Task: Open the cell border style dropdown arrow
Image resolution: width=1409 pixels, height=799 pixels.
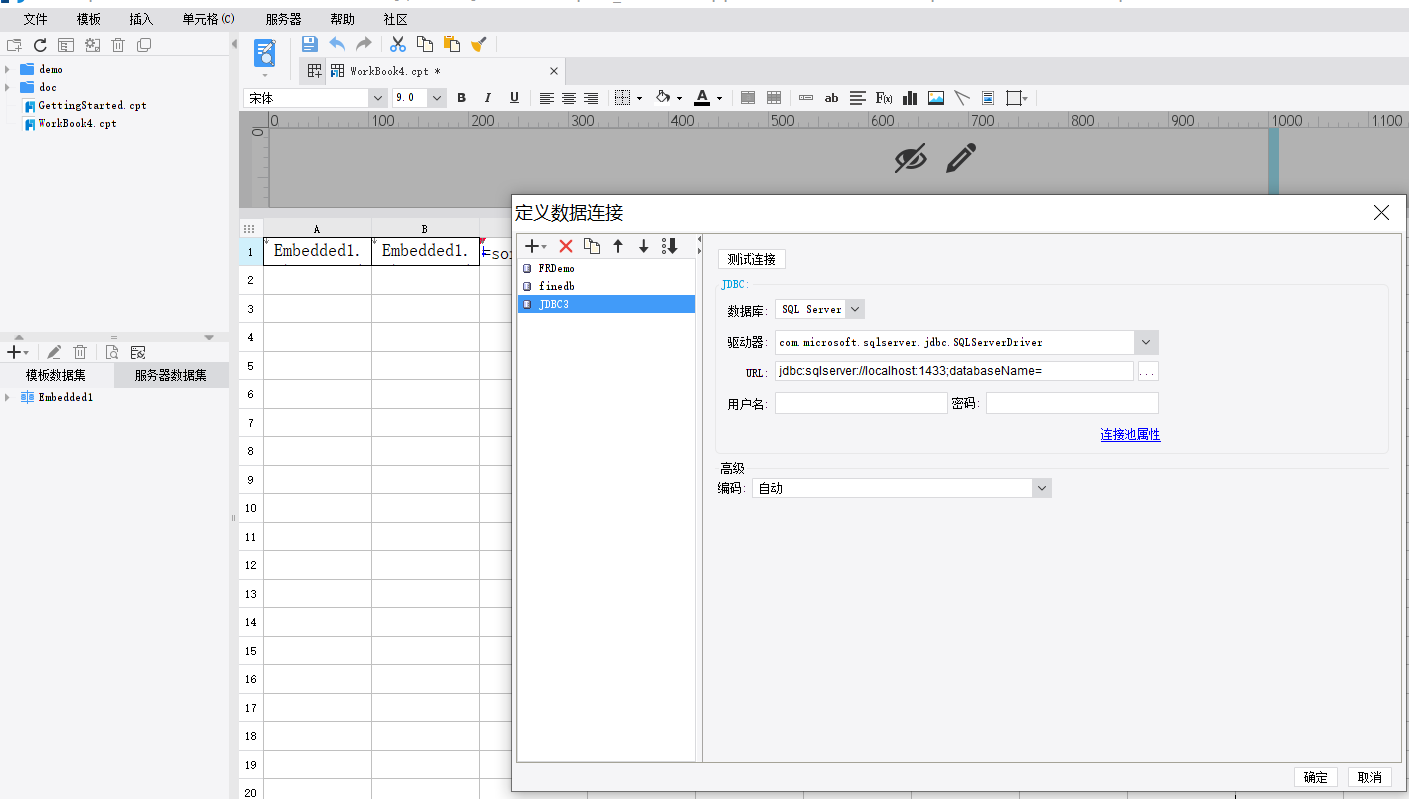Action: click(x=639, y=99)
